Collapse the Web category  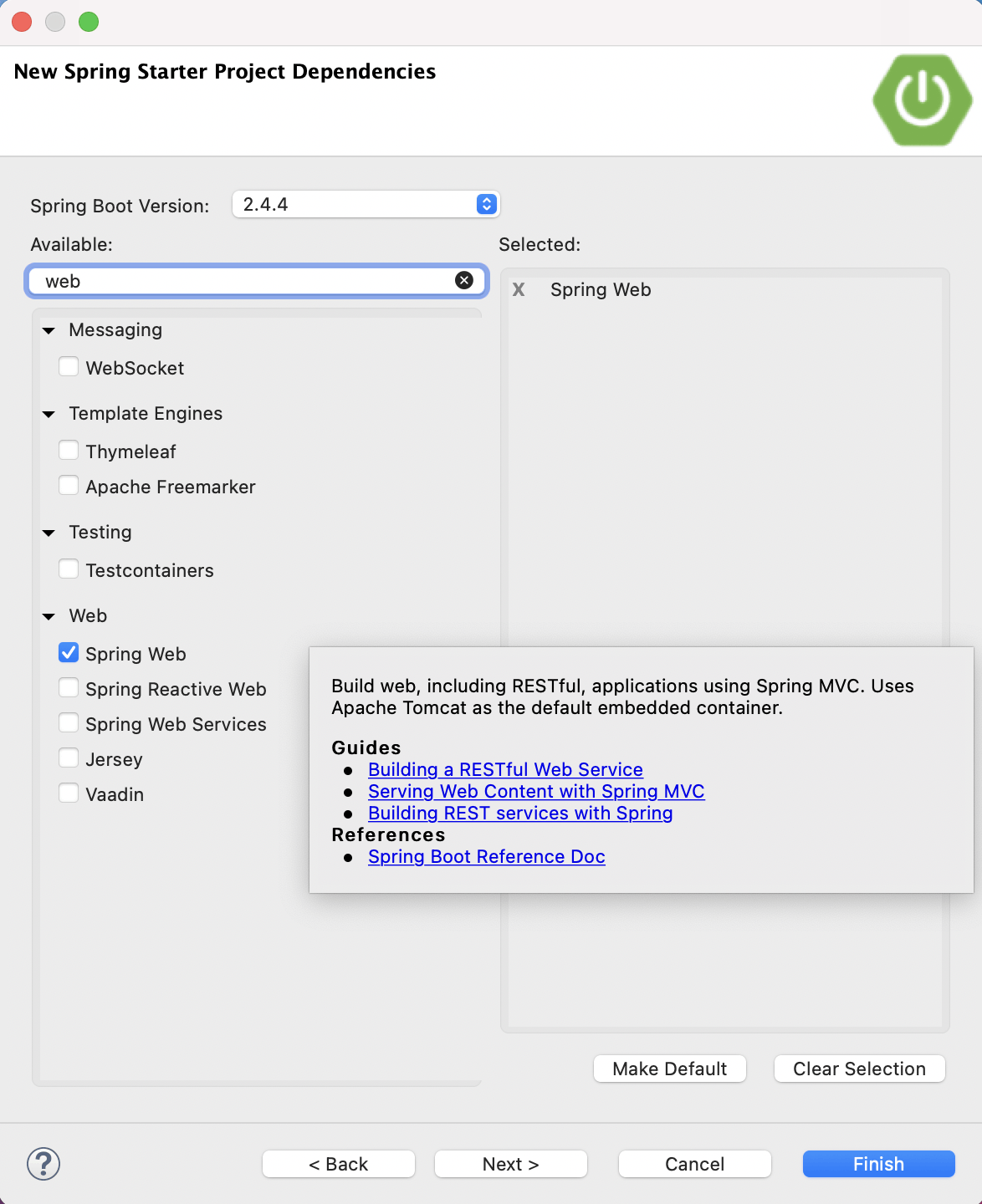49,616
